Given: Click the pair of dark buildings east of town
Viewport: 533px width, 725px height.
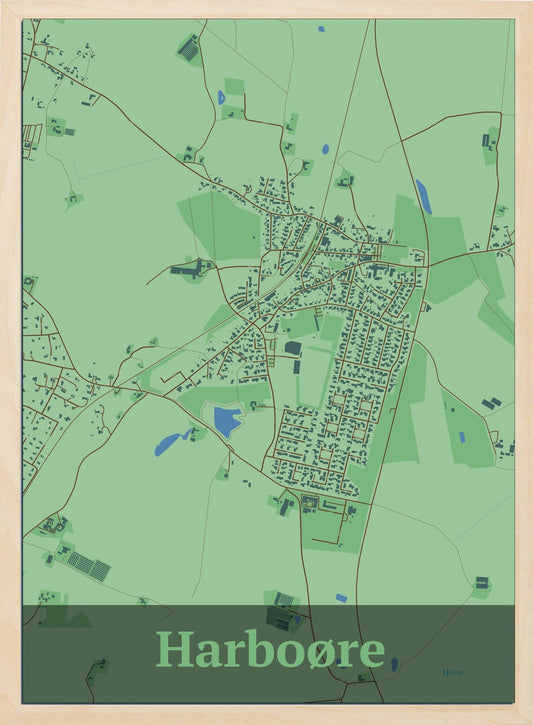Looking at the screenshot, I should pyautogui.click(x=491, y=403).
